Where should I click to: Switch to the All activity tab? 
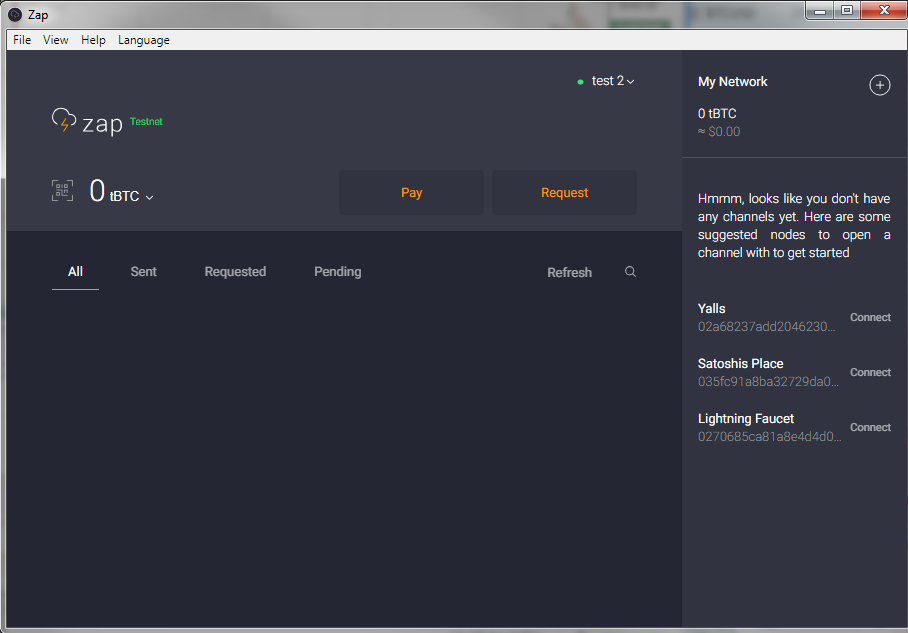coord(75,272)
